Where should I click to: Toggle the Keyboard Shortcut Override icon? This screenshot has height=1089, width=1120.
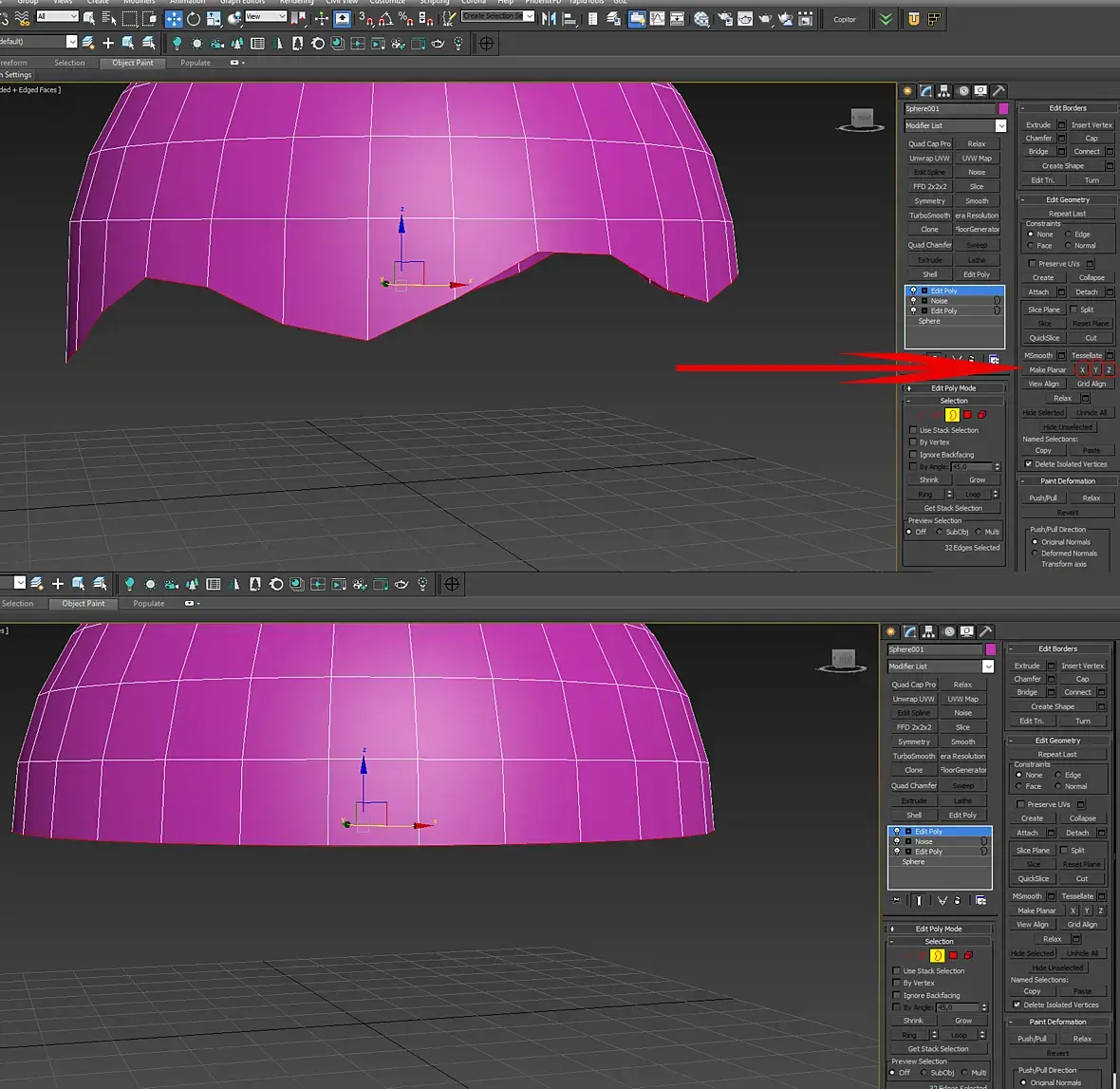click(x=343, y=19)
